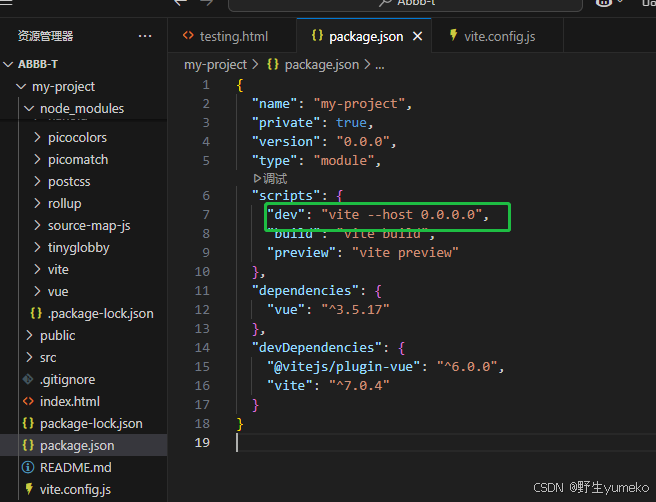Image resolution: width=656 pixels, height=502 pixels.
Task: Click the .package-lock.json braces icon in tree
Action: [x=36, y=313]
